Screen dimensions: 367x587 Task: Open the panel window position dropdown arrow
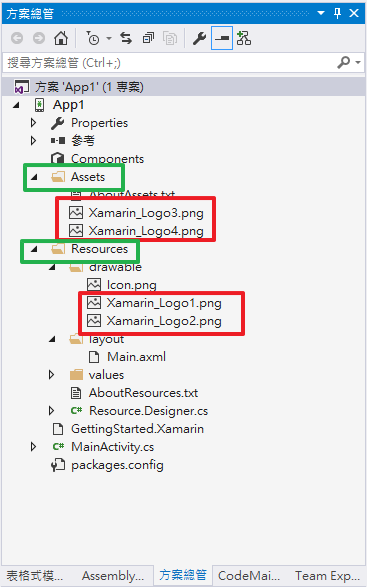[x=321, y=13]
